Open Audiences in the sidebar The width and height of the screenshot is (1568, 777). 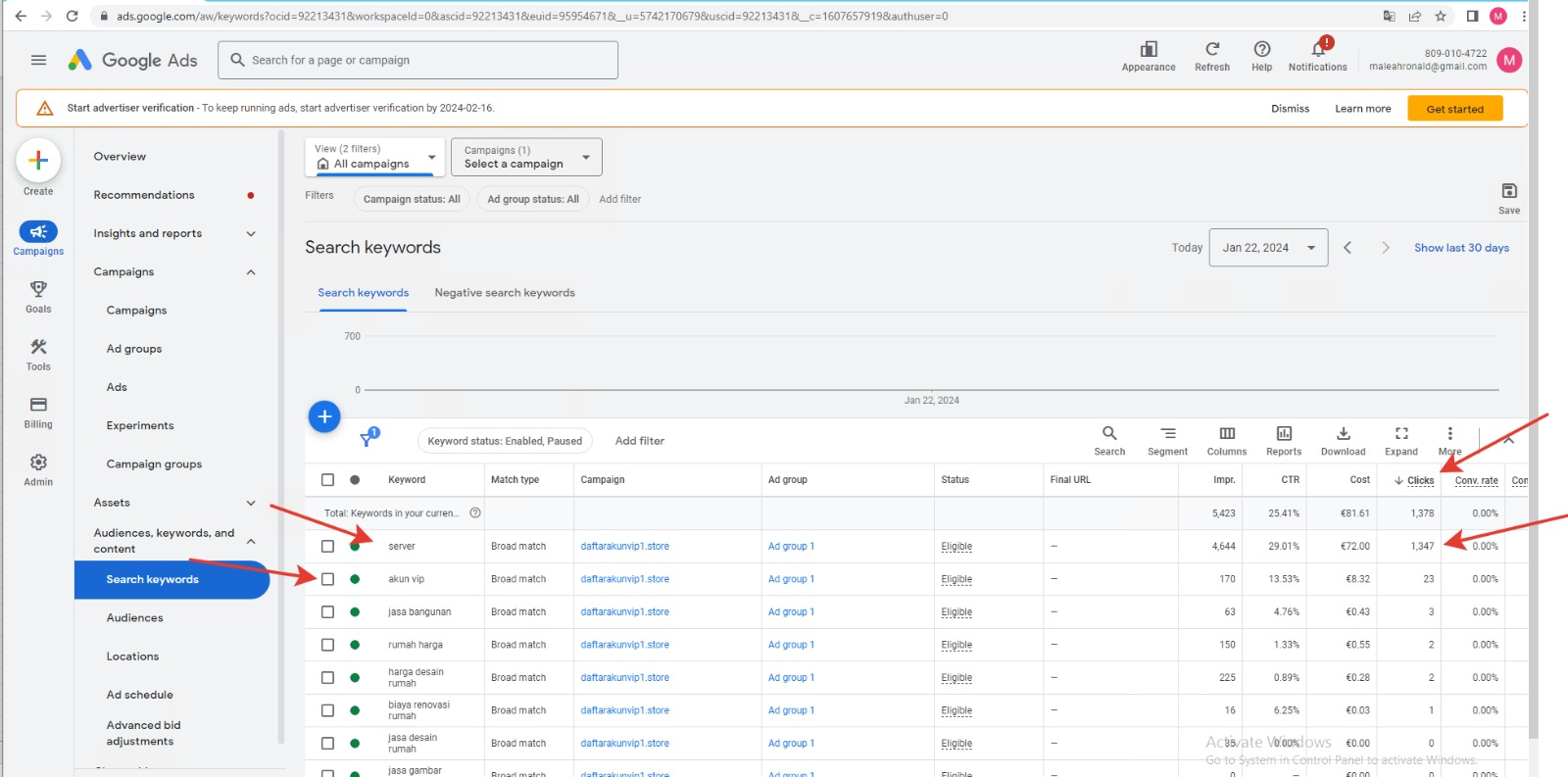134,618
